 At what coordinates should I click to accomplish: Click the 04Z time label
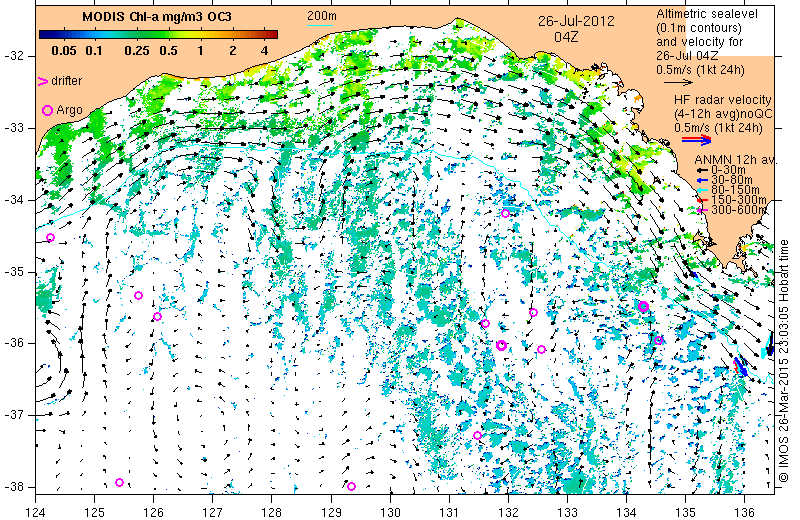[x=566, y=37]
